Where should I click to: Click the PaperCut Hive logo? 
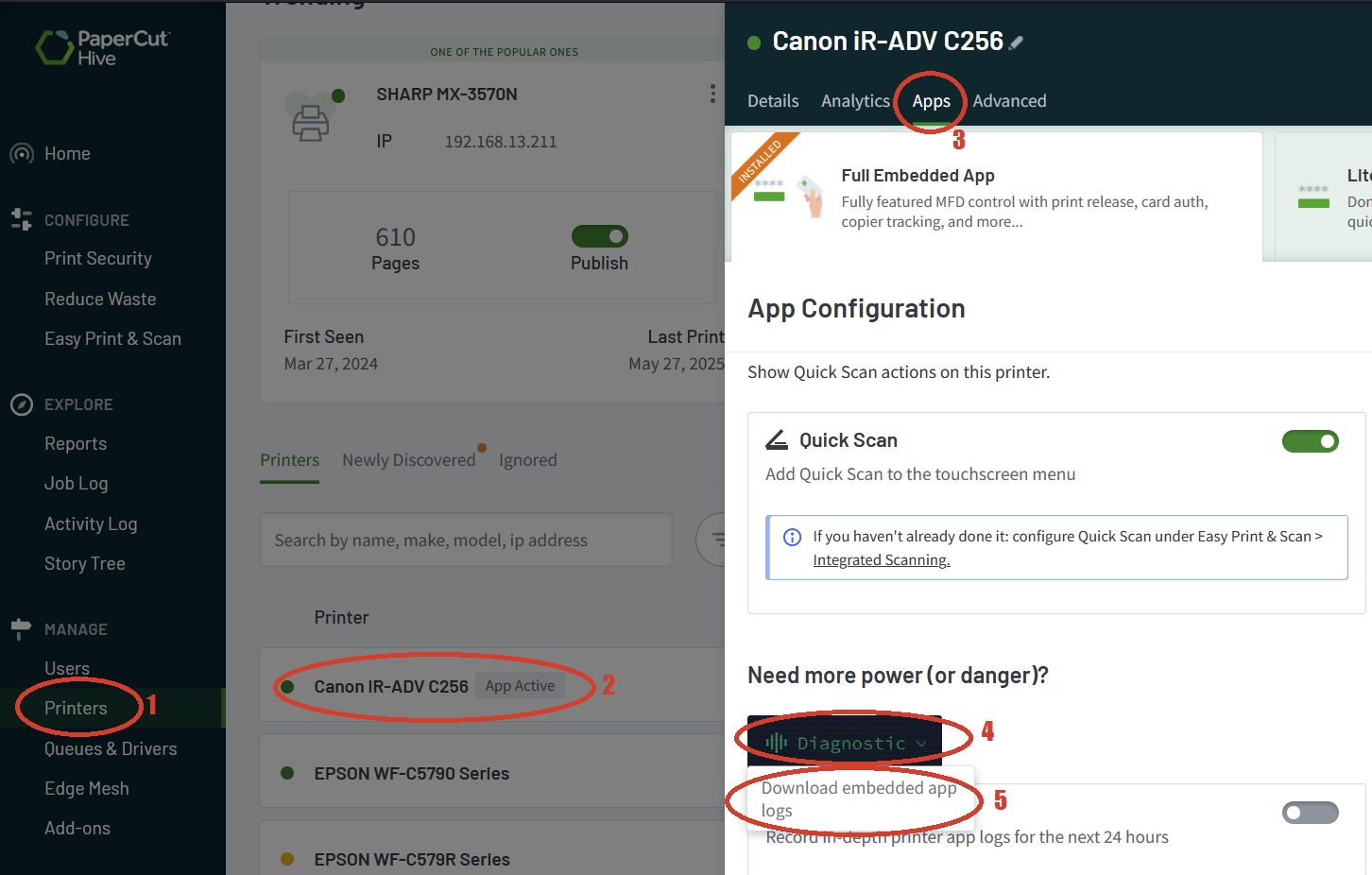(102, 47)
